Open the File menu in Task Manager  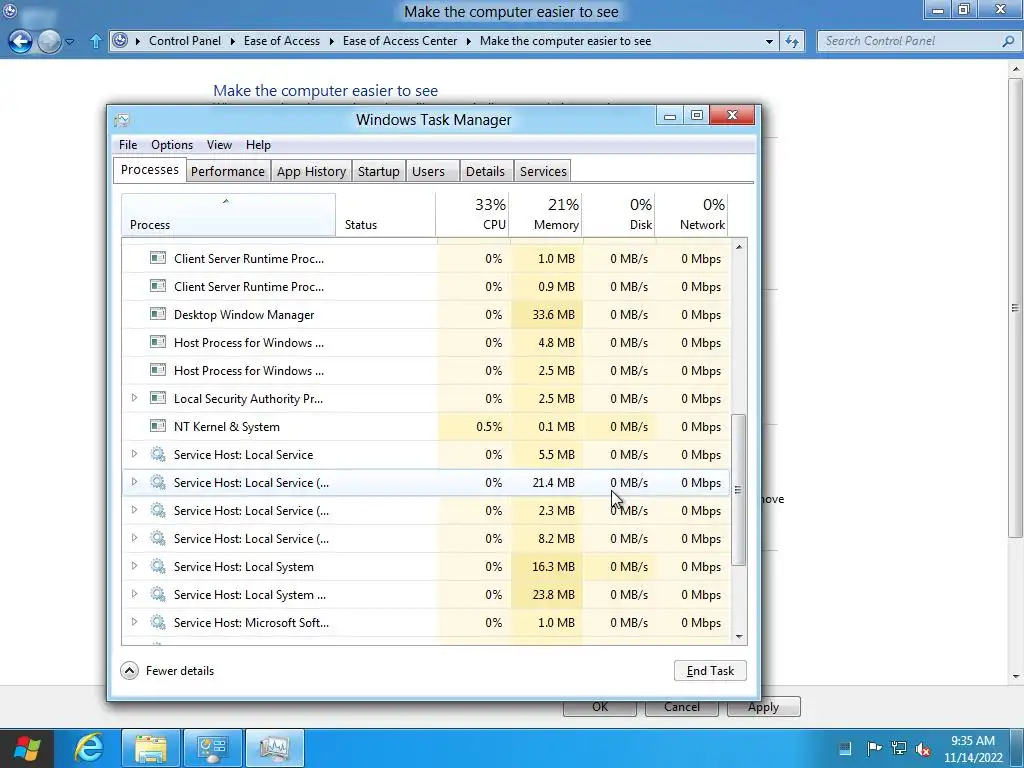coord(128,145)
